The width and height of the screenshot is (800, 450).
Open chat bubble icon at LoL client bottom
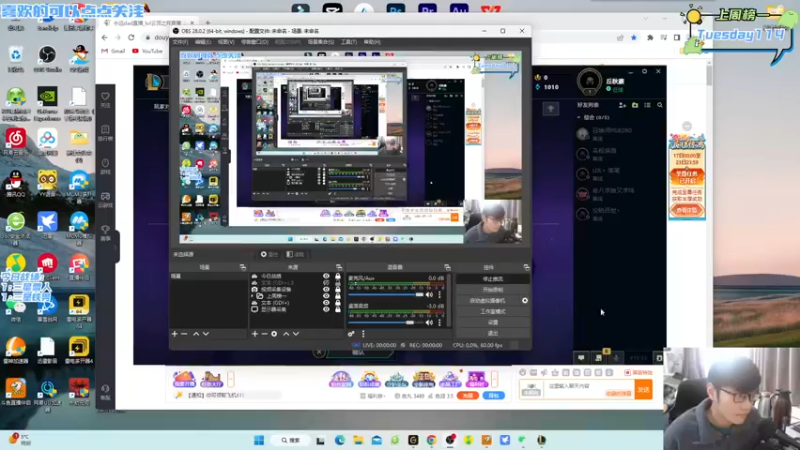581,358
